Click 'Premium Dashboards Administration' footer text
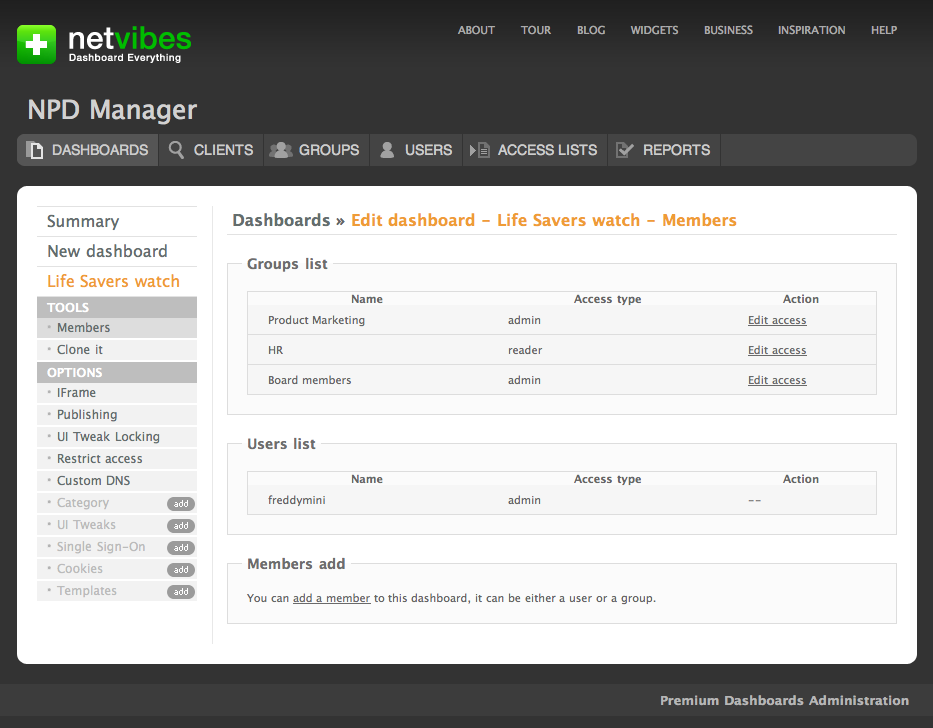Viewport: 933px width, 728px height. [784, 701]
